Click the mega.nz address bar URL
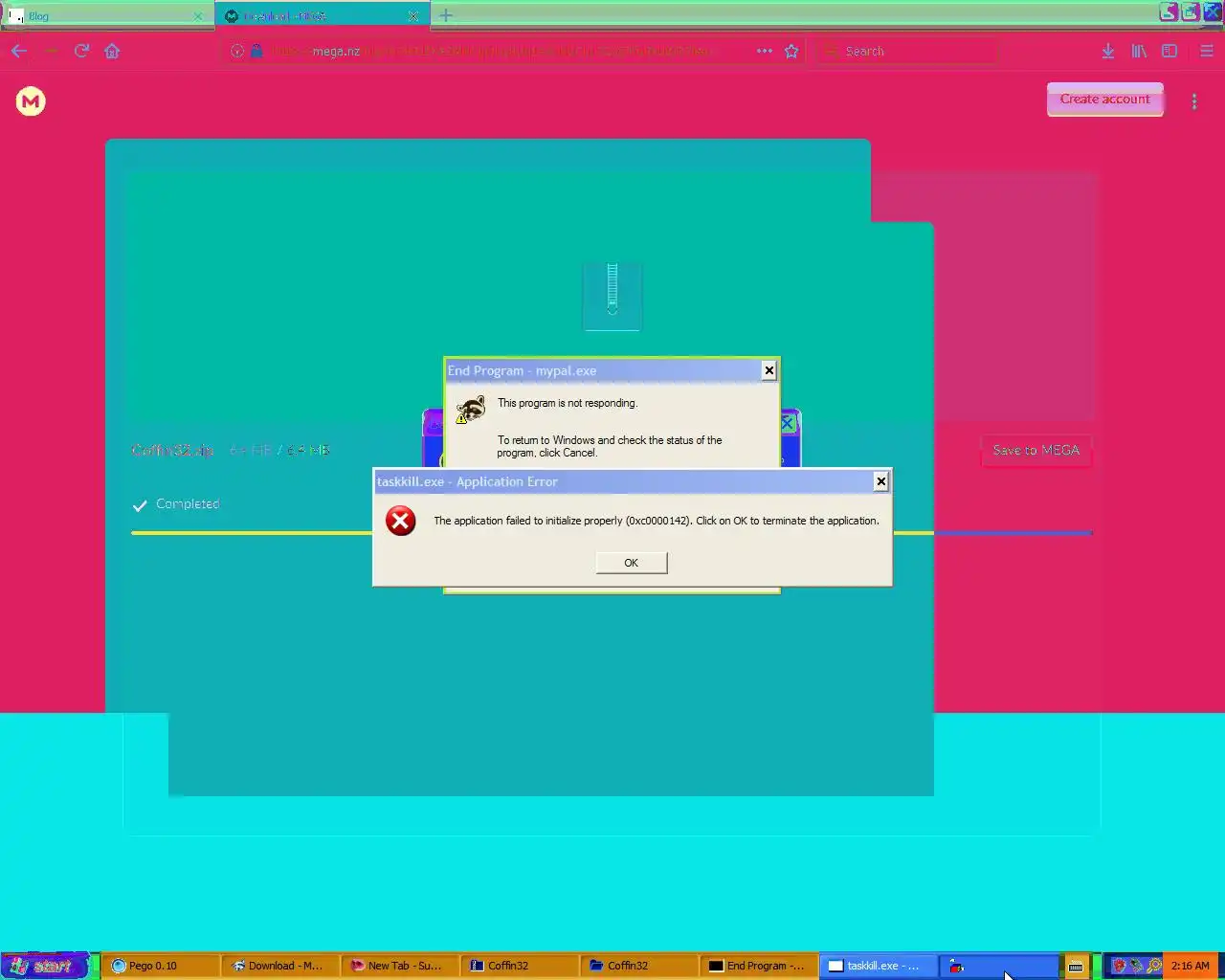1225x980 pixels. click(x=490, y=51)
